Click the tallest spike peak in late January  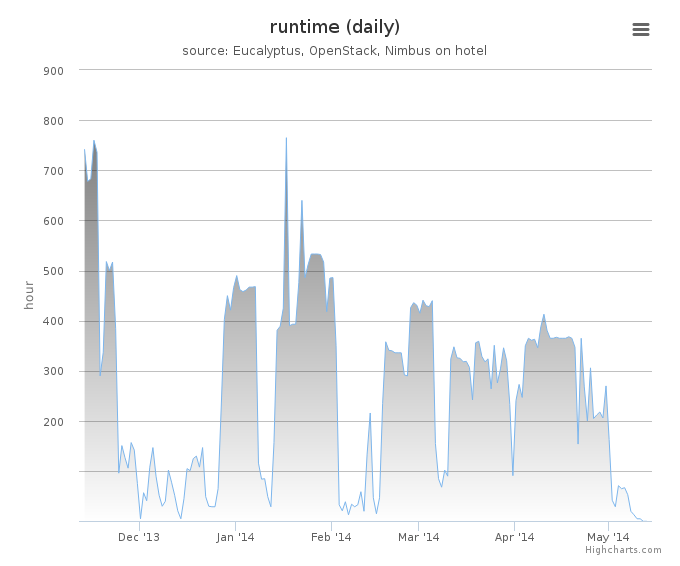click(286, 138)
